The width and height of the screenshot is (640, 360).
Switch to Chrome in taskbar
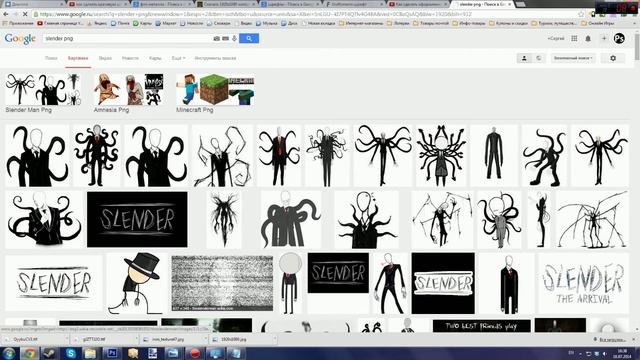(x=29, y=353)
